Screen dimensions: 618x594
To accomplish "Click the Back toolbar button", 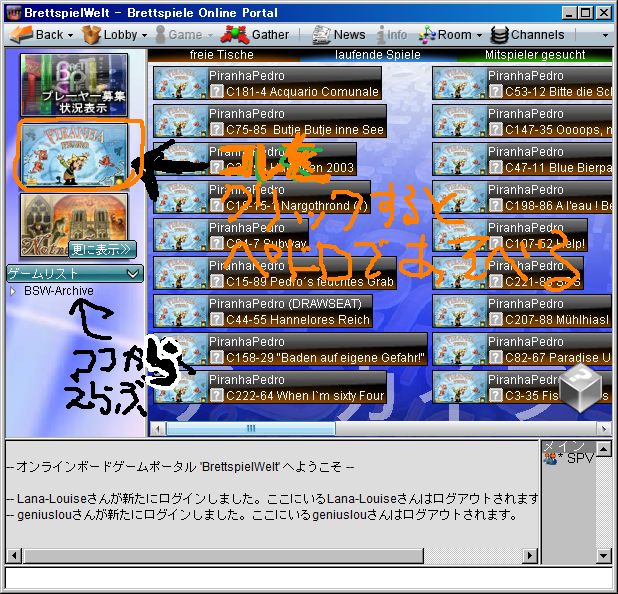I will click(39, 34).
